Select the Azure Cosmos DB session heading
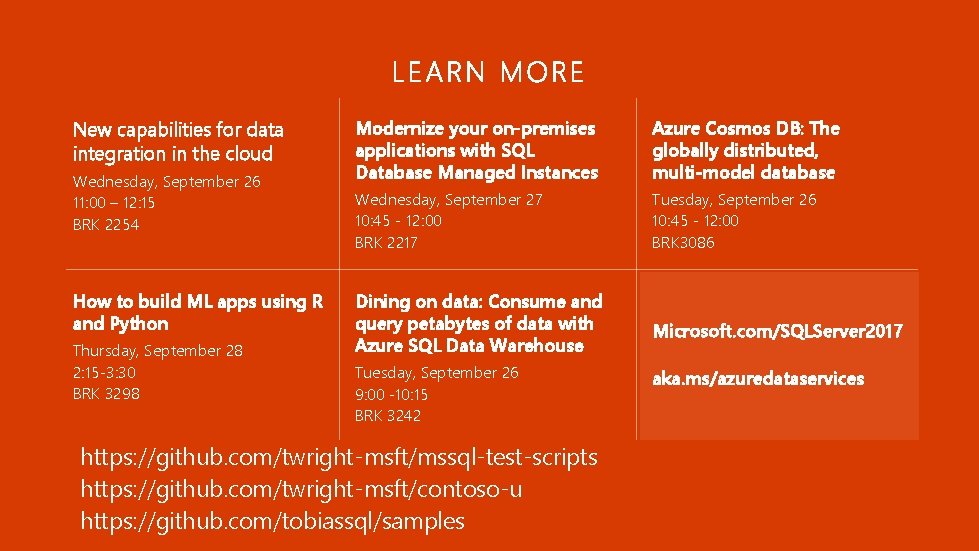 pos(745,150)
